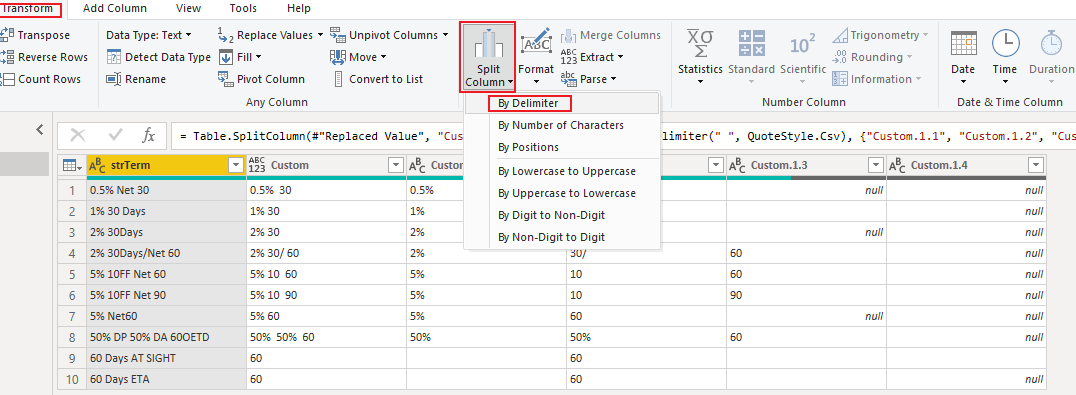
Task: Click Count Rows command
Action: [x=41, y=79]
